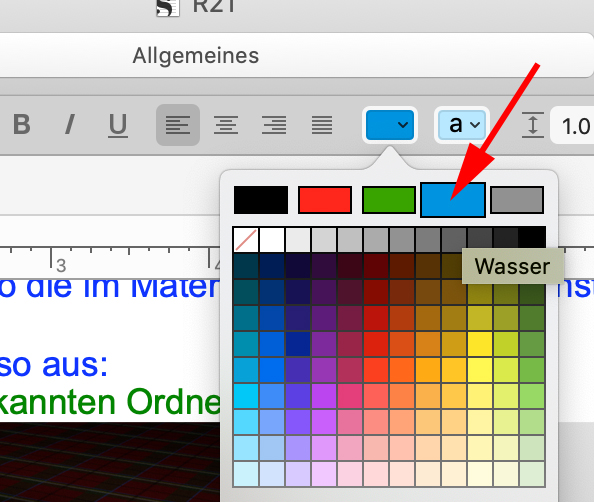This screenshot has width=594, height=502.
Task: Pick the black preset color swatch
Action: pos(261,200)
